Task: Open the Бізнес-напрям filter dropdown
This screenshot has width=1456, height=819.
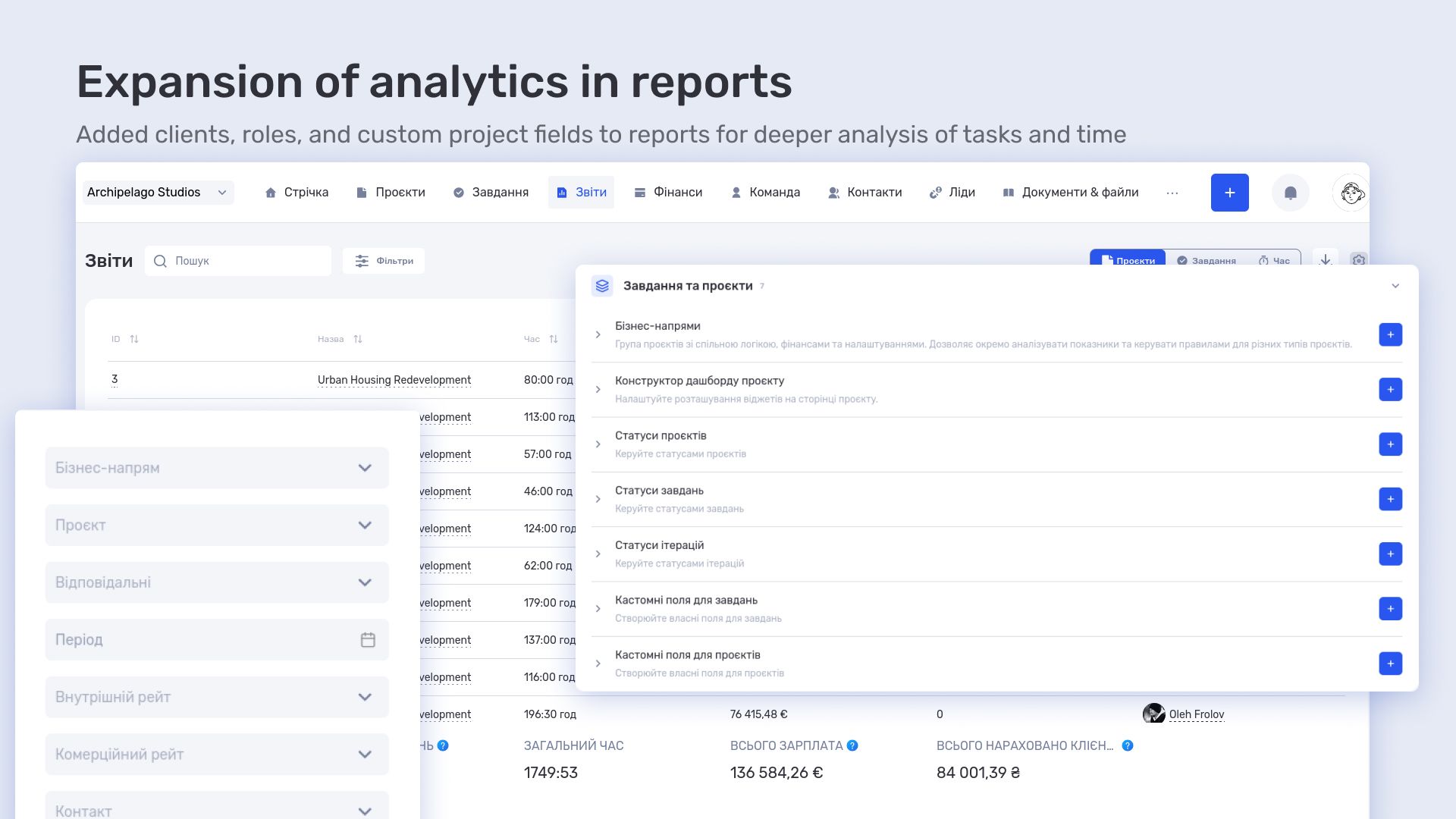Action: tap(217, 468)
